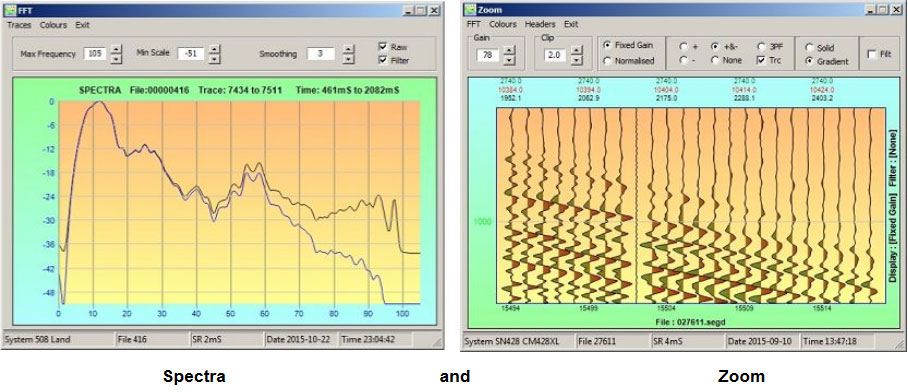Select the Fixed Gain radio button

pos(607,45)
